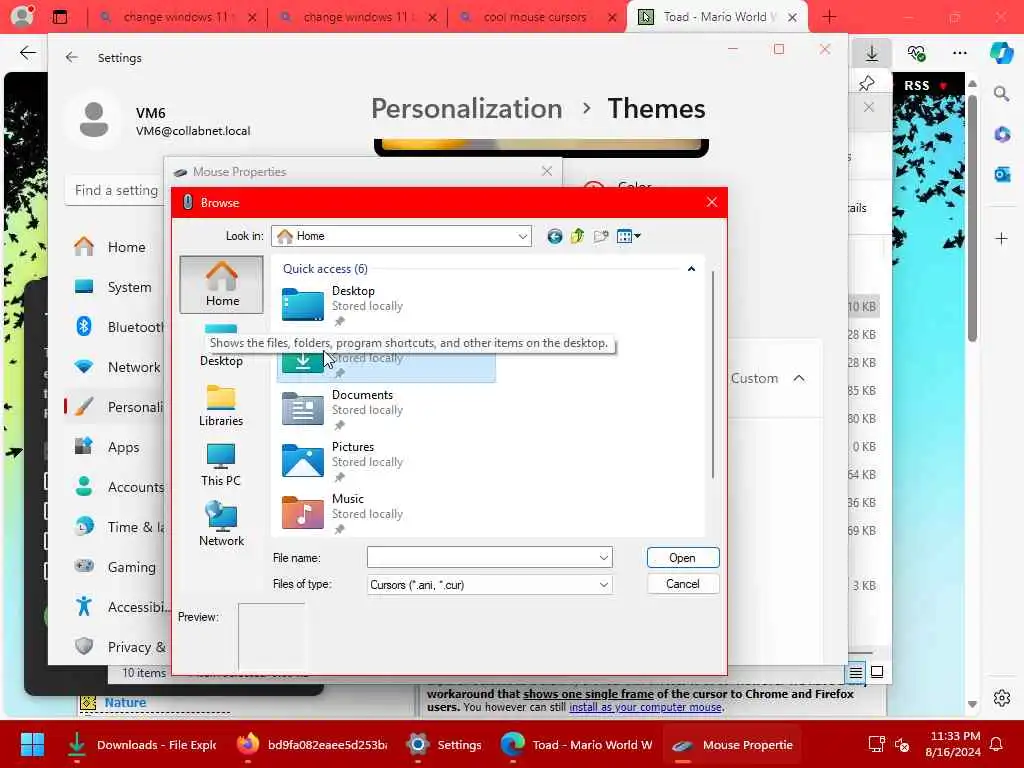The image size is (1024, 768).
Task: Select Libraries in the Browse places bar
Action: [221, 406]
